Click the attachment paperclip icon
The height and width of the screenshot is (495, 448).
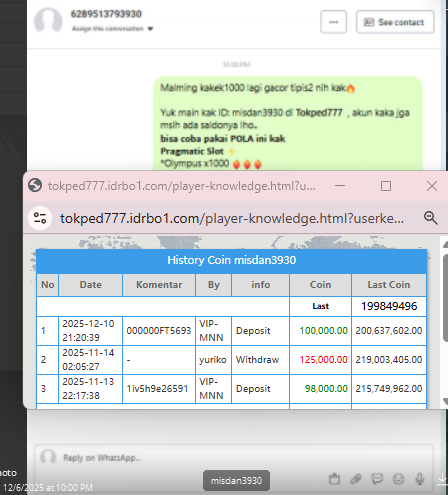click(356, 479)
